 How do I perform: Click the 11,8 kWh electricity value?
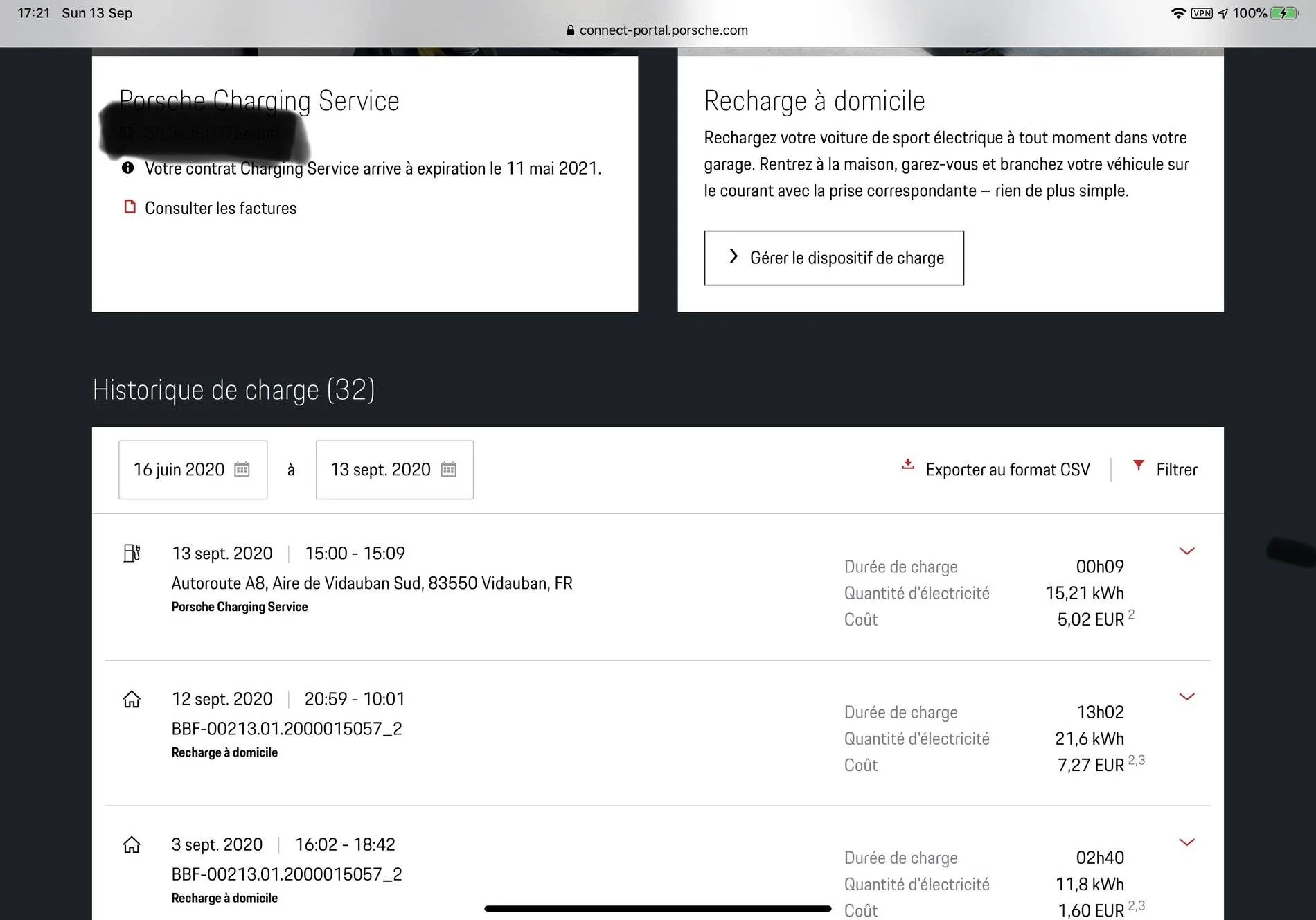click(x=1090, y=884)
